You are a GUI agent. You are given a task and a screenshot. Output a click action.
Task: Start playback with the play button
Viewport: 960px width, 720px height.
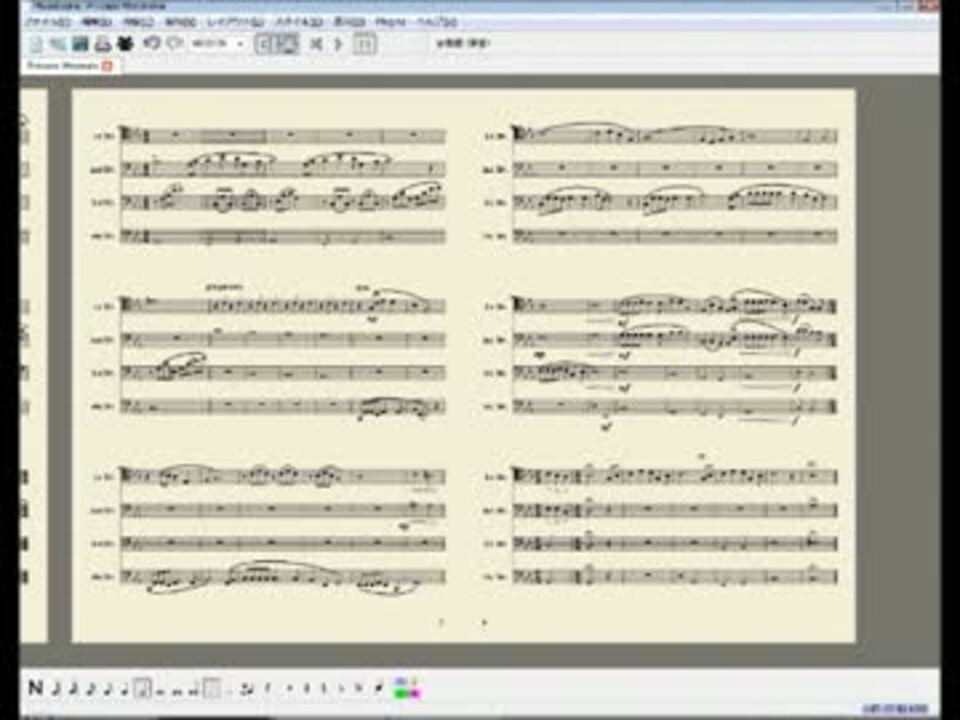point(339,43)
